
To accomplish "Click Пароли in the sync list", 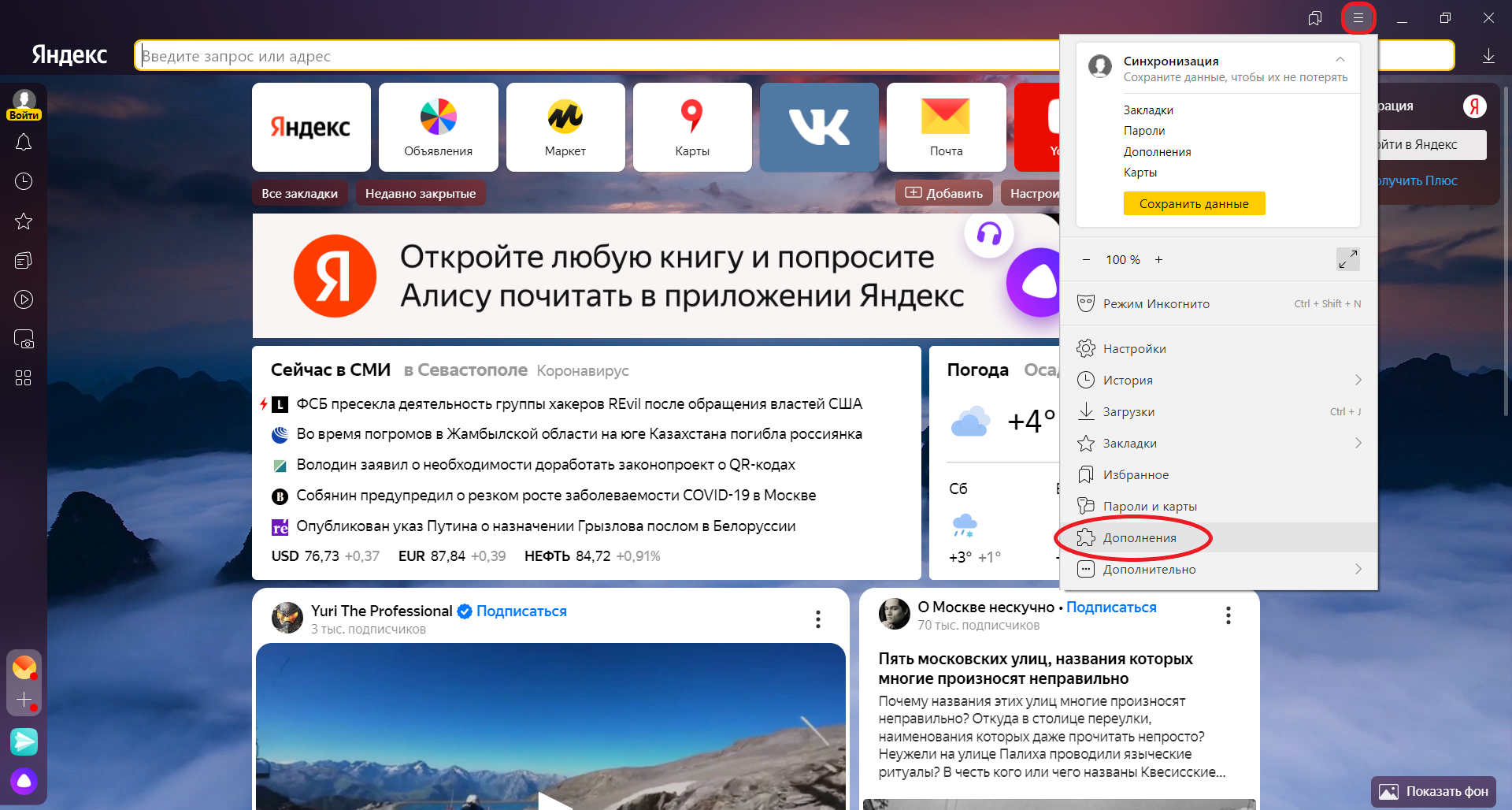I will 1144,131.
